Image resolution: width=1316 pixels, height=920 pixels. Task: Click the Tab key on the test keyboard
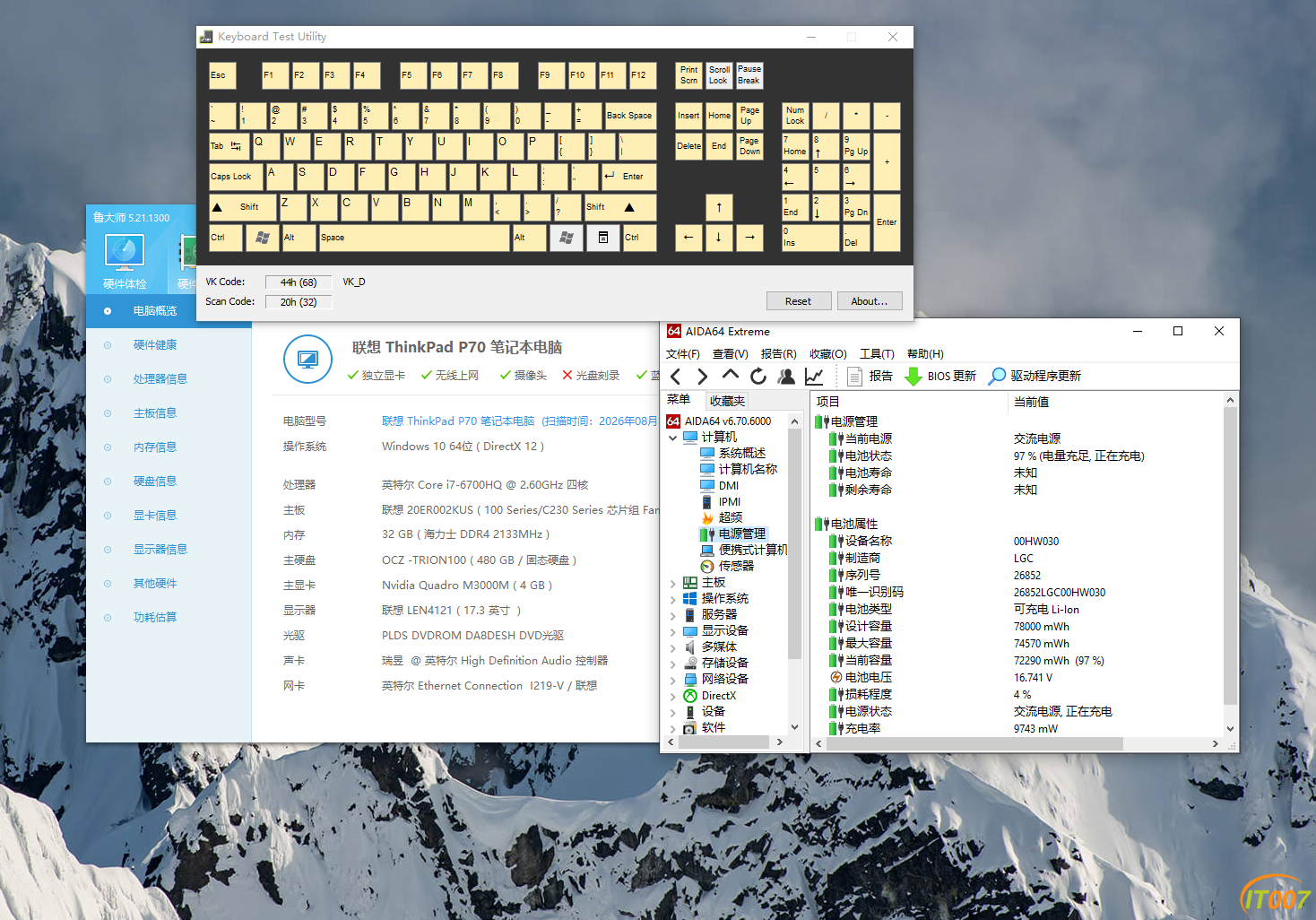point(229,146)
